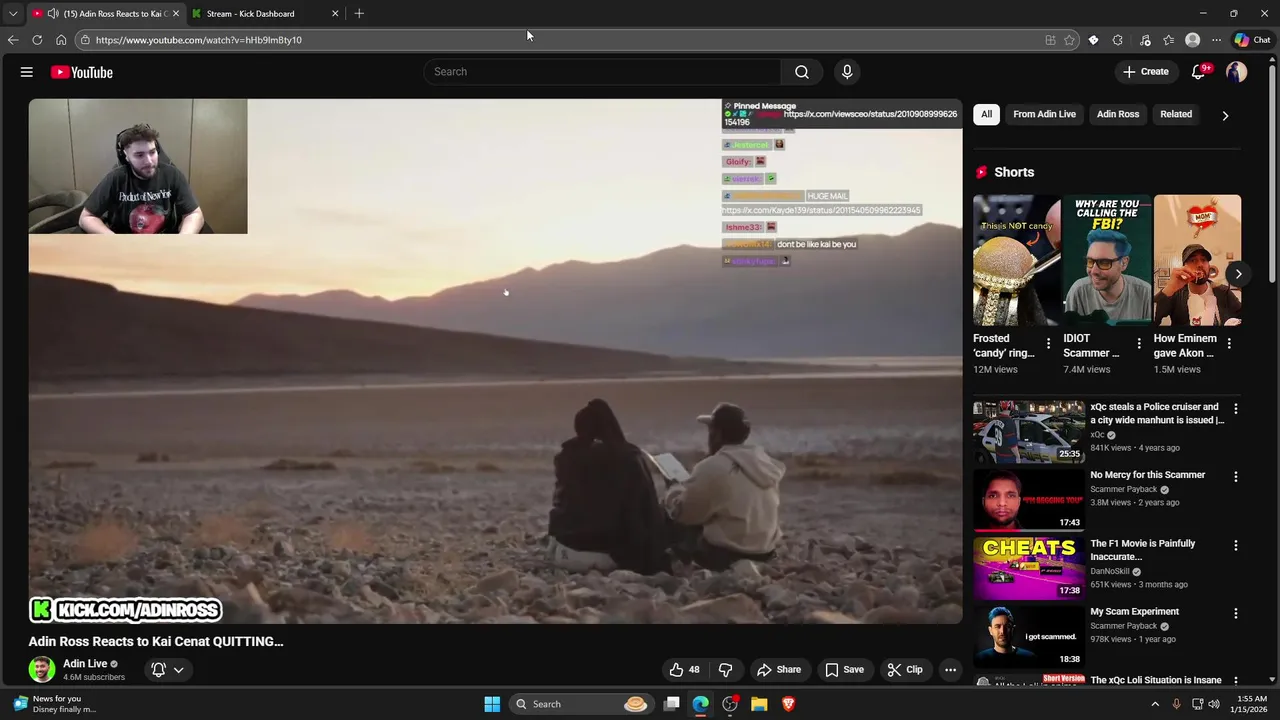Select the Adin Ross filter chip

[1118, 114]
